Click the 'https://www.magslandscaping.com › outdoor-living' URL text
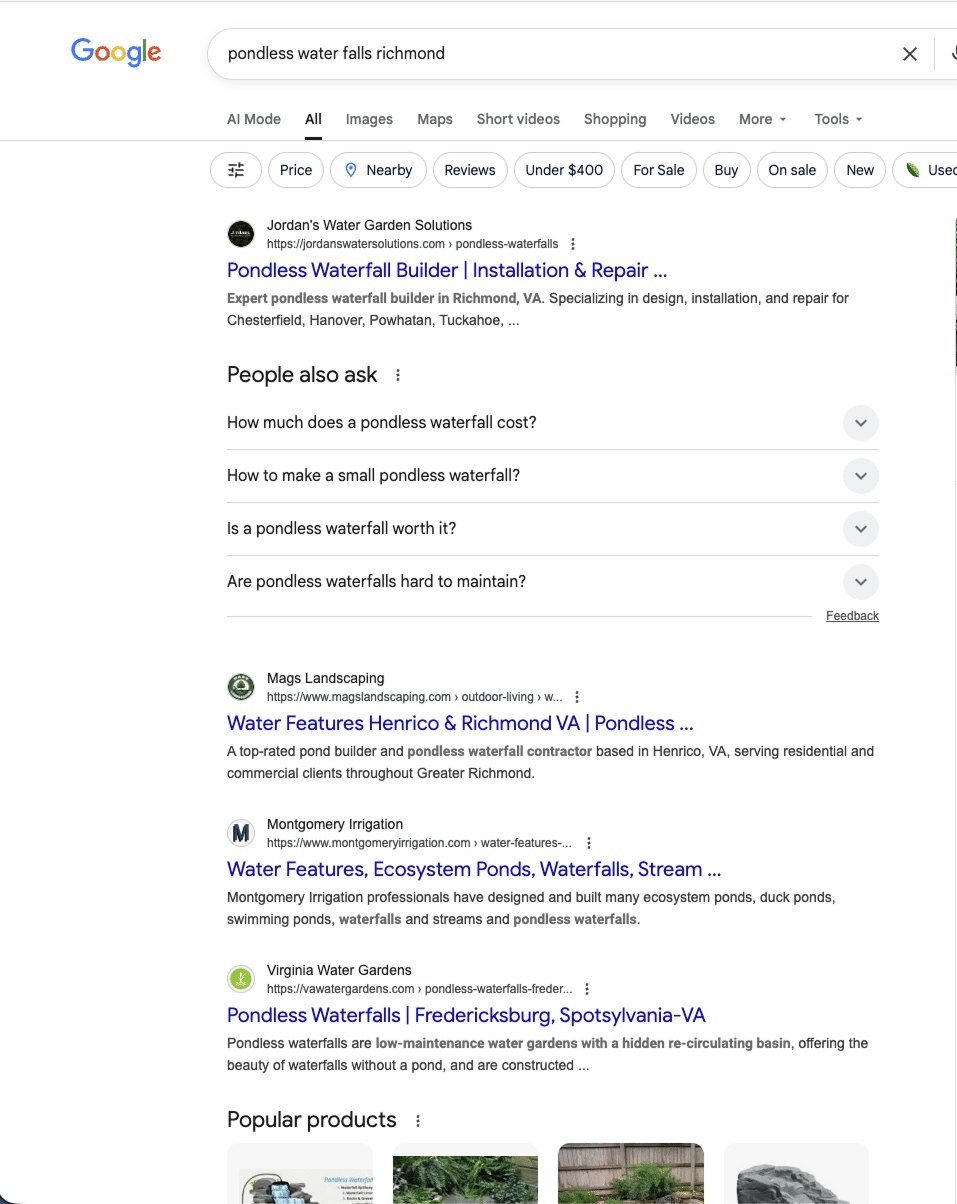Image resolution: width=957 pixels, height=1204 pixels. click(414, 697)
